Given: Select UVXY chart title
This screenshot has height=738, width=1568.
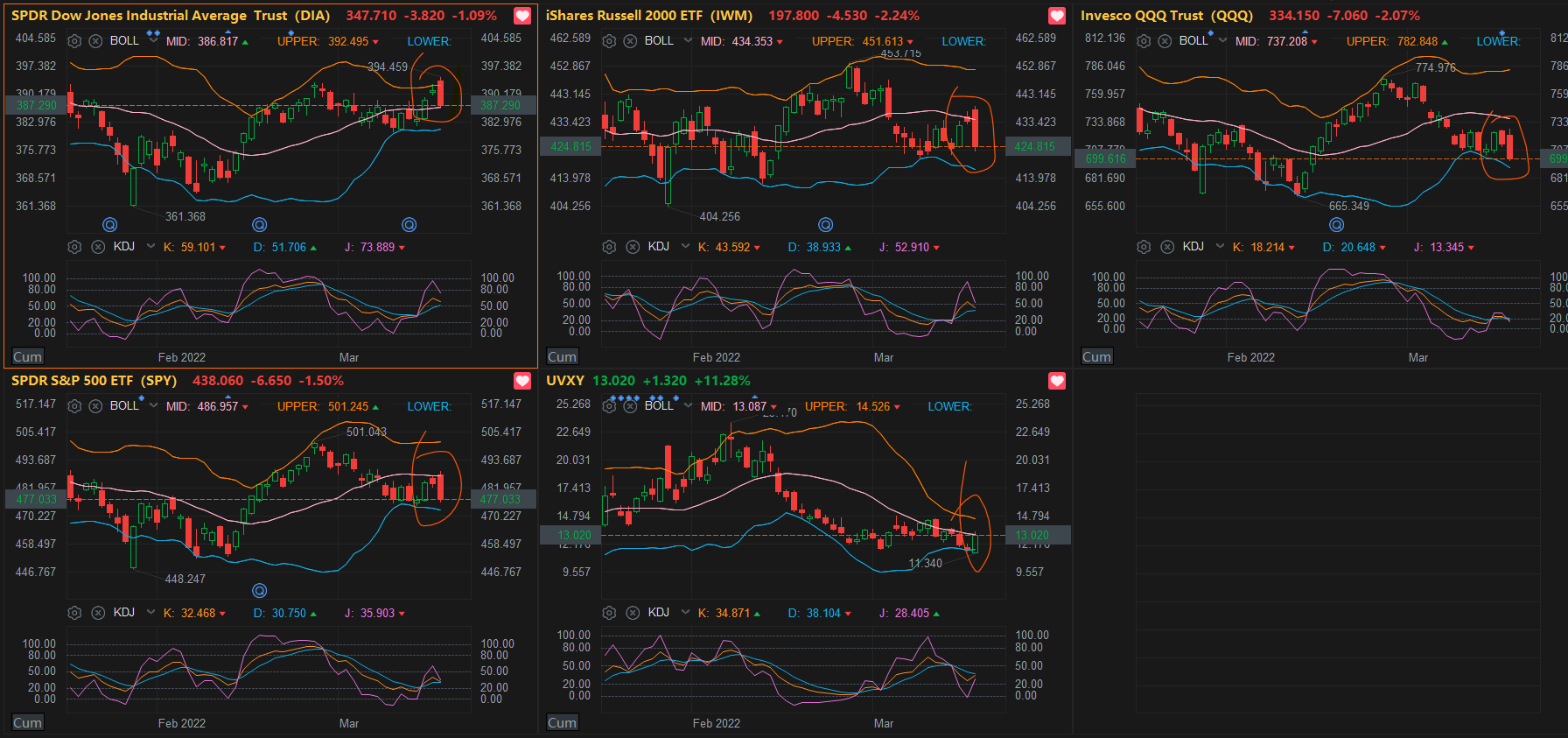Looking at the screenshot, I should [565, 381].
